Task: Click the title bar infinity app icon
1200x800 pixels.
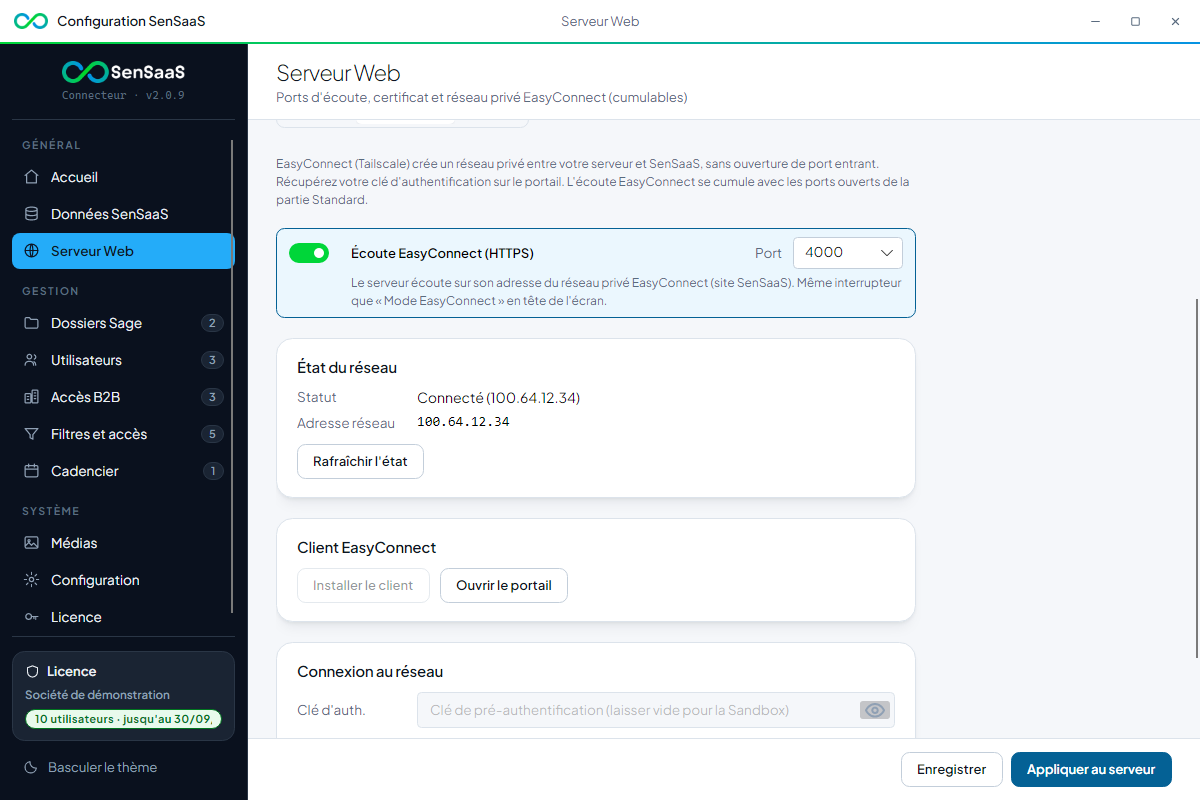Action: tap(31, 21)
